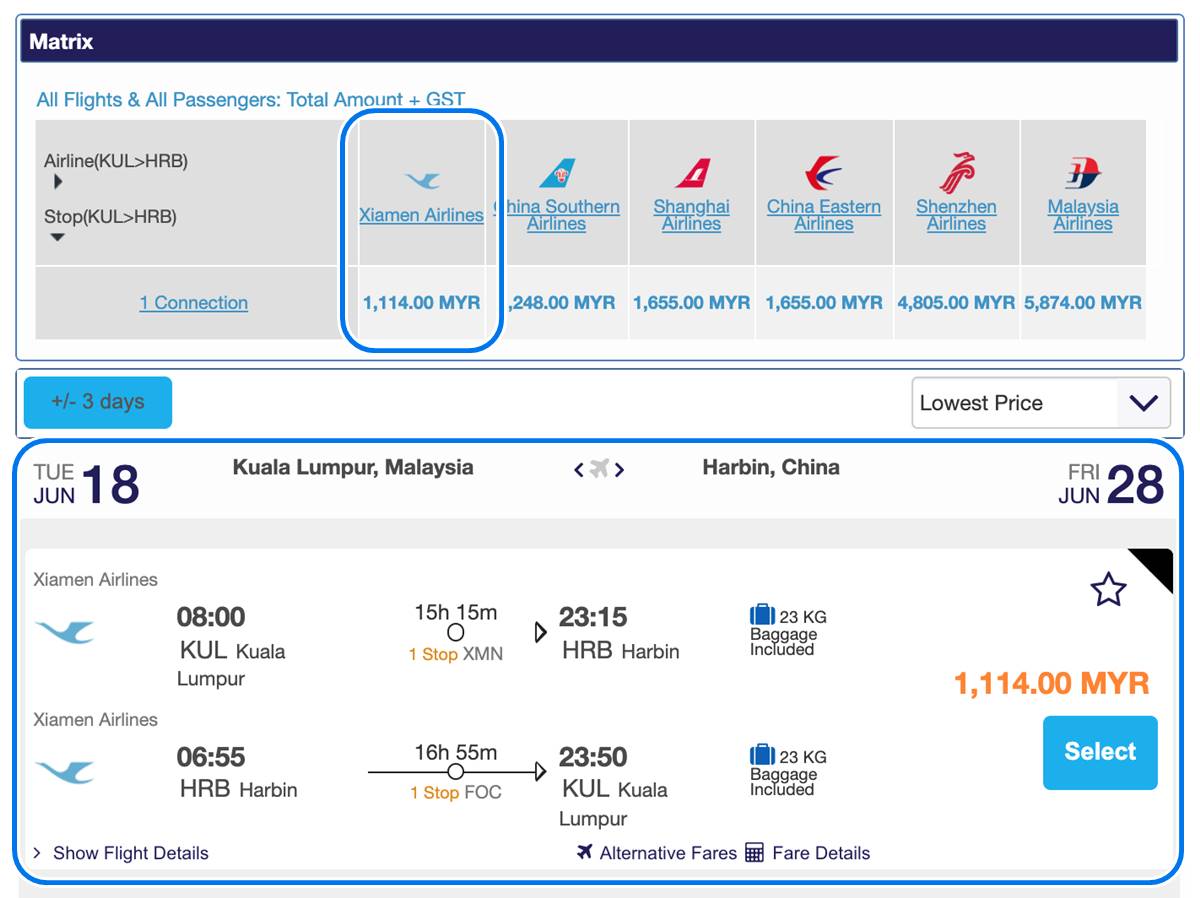Open Alternative Fares
1200x898 pixels.
click(668, 853)
